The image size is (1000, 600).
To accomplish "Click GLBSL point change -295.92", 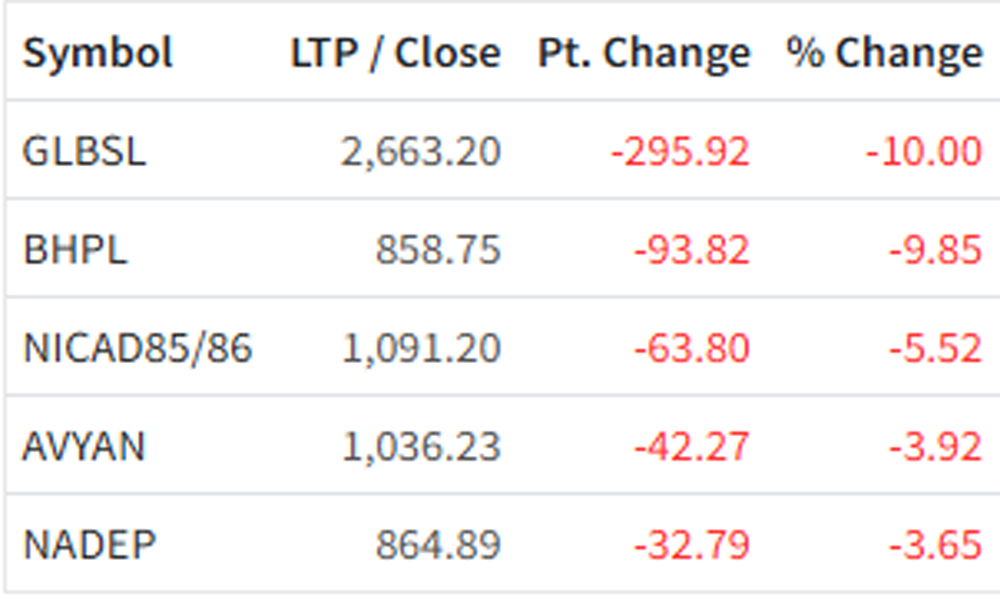I will pyautogui.click(x=680, y=151).
